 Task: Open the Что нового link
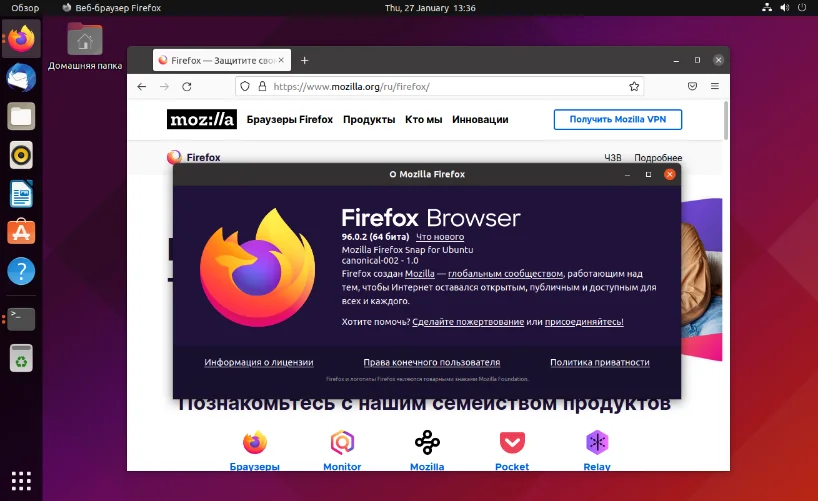click(x=440, y=237)
